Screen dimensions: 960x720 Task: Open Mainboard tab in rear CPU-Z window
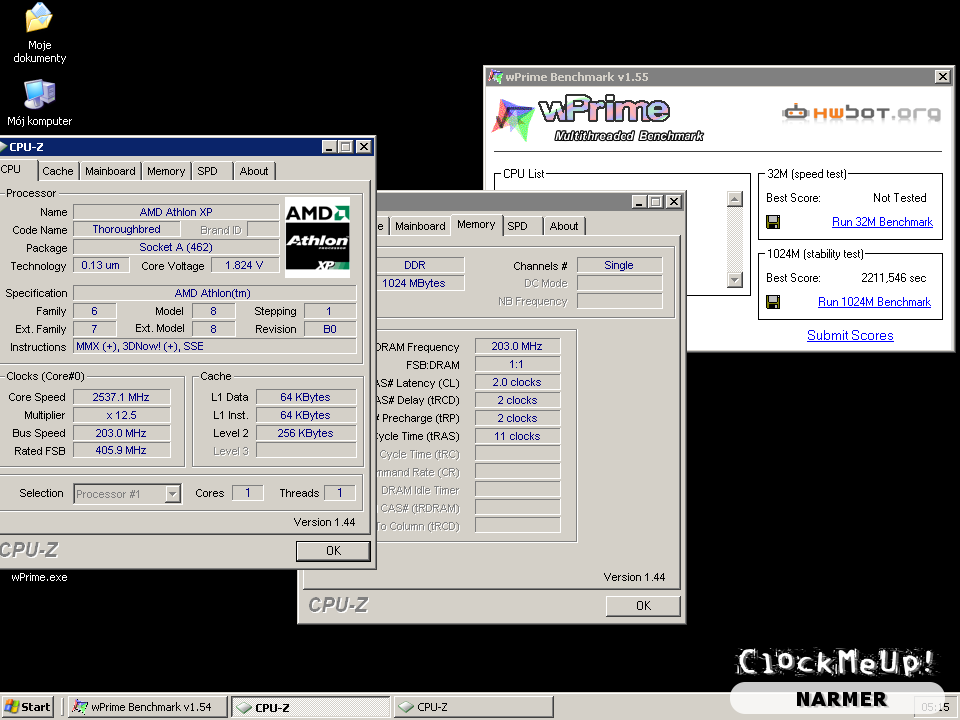pos(420,226)
